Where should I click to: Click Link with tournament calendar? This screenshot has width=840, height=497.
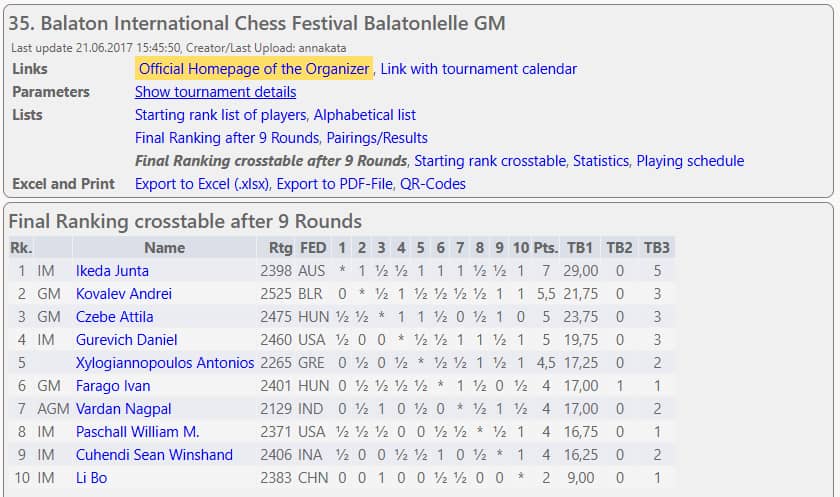tap(478, 69)
